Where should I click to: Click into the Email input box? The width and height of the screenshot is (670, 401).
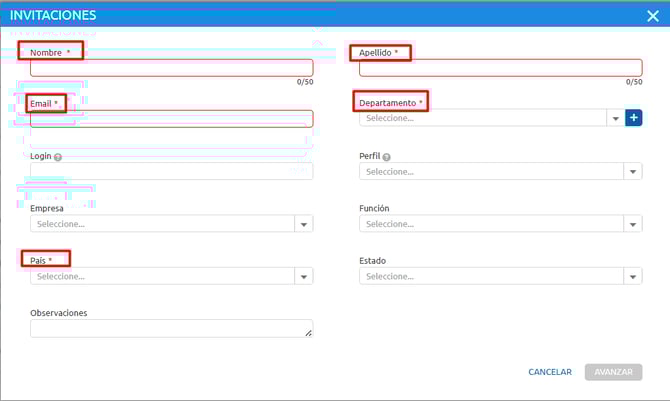[x=171, y=119]
